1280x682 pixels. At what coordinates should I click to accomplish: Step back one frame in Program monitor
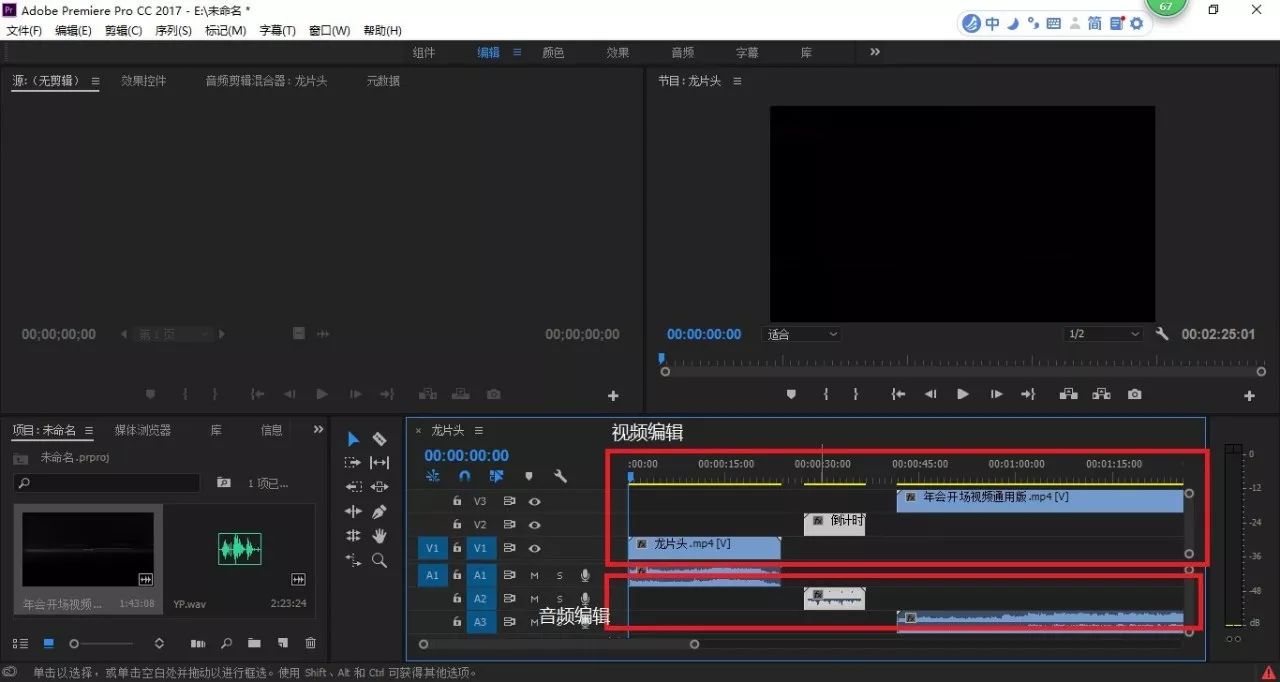[930, 394]
